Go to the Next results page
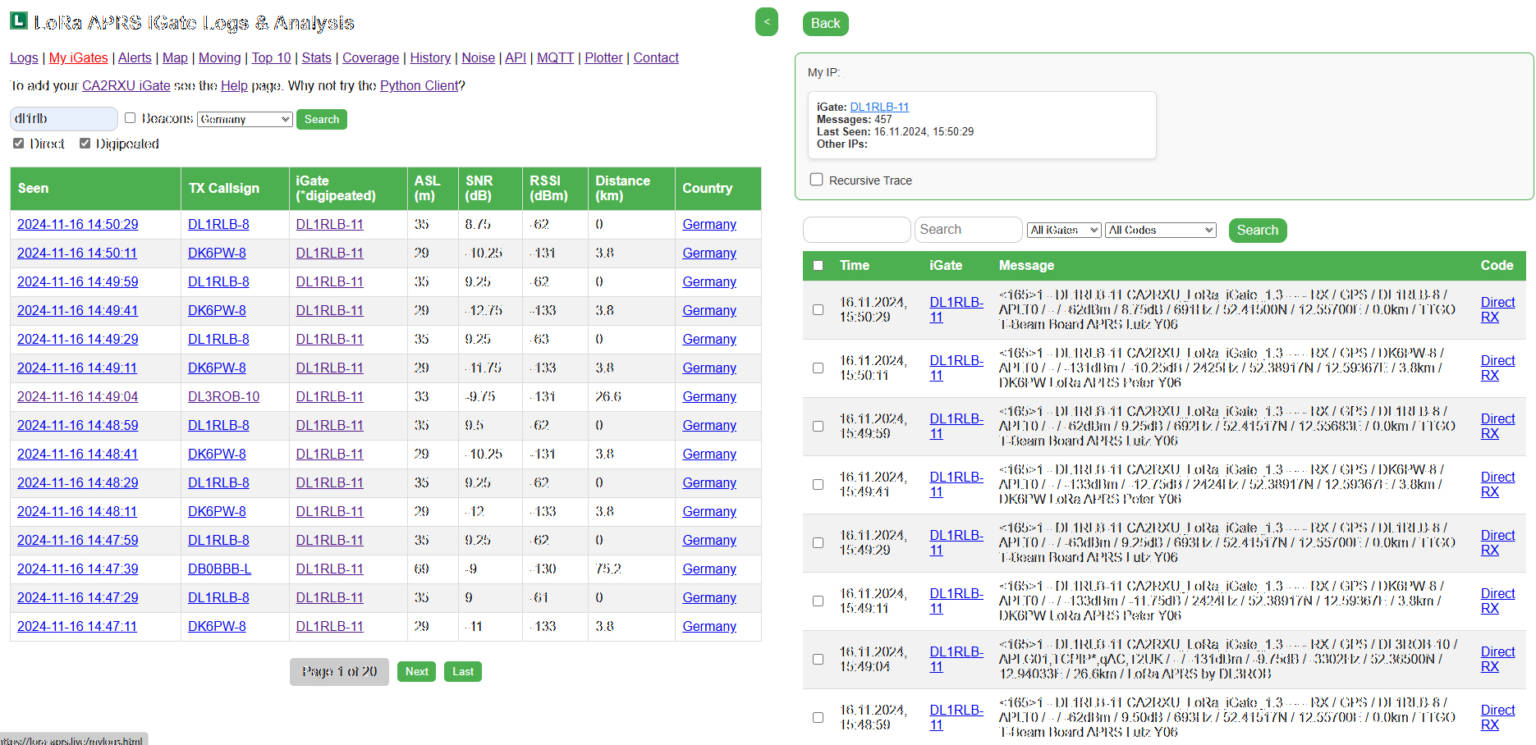1536x745 pixels. tap(416, 671)
